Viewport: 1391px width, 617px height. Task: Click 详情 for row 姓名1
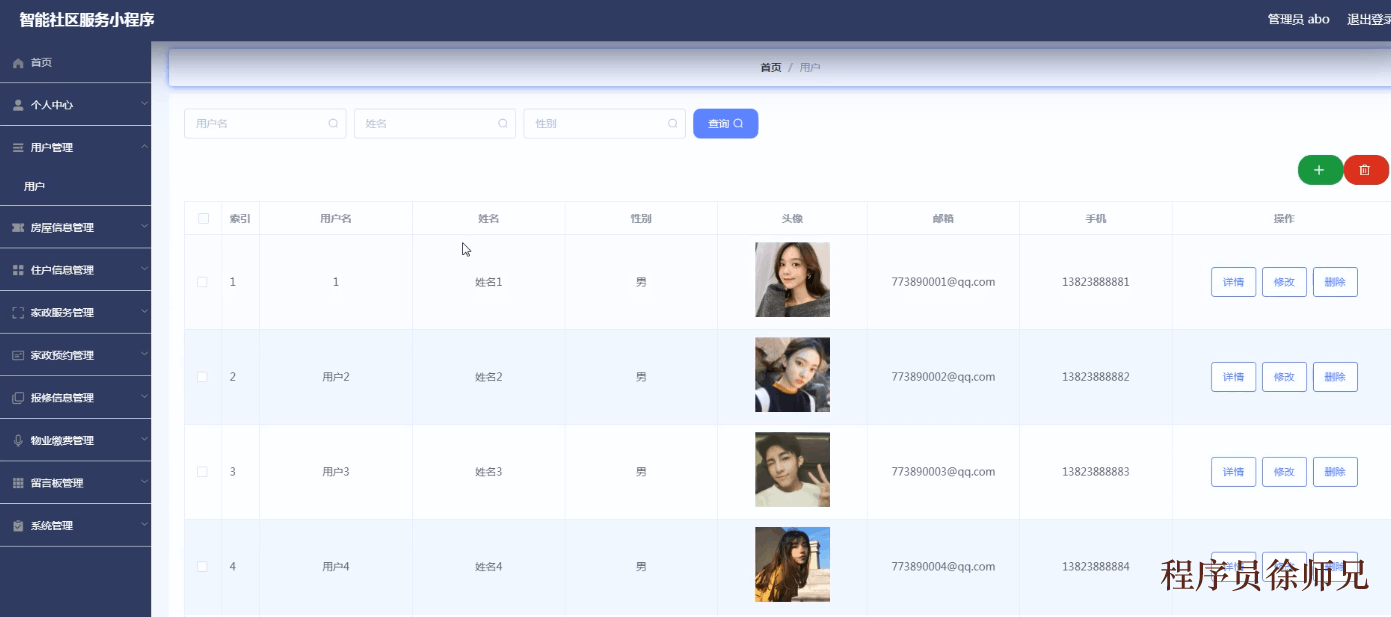[1233, 282]
